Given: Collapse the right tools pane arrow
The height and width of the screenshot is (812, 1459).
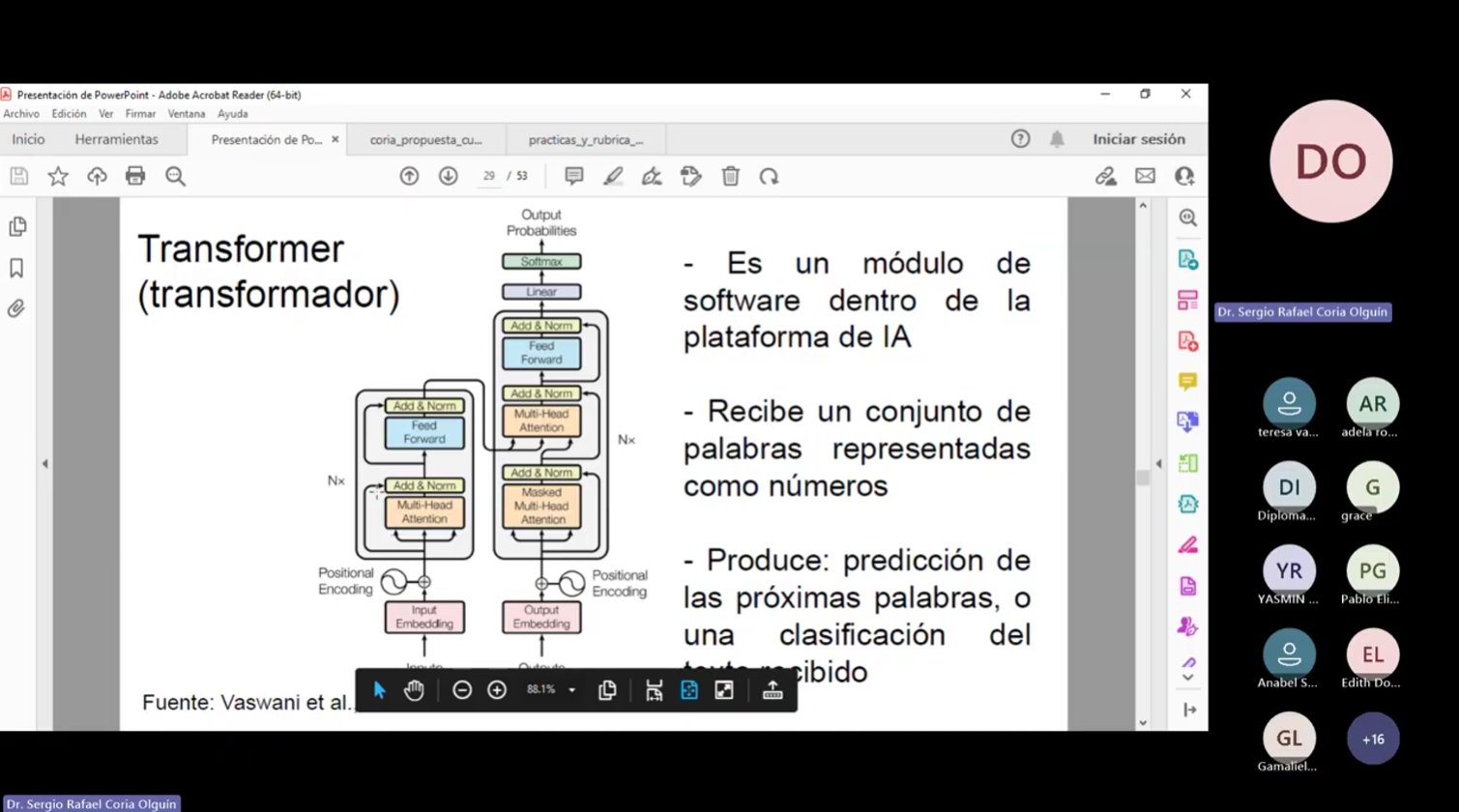Looking at the screenshot, I should tap(1159, 464).
